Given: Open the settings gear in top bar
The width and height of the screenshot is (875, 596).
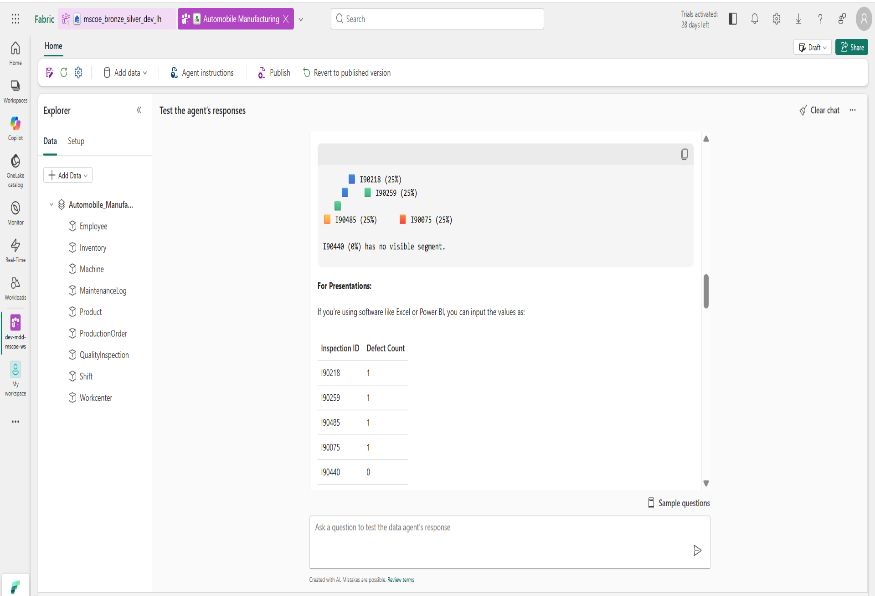Looking at the screenshot, I should [x=776, y=19].
